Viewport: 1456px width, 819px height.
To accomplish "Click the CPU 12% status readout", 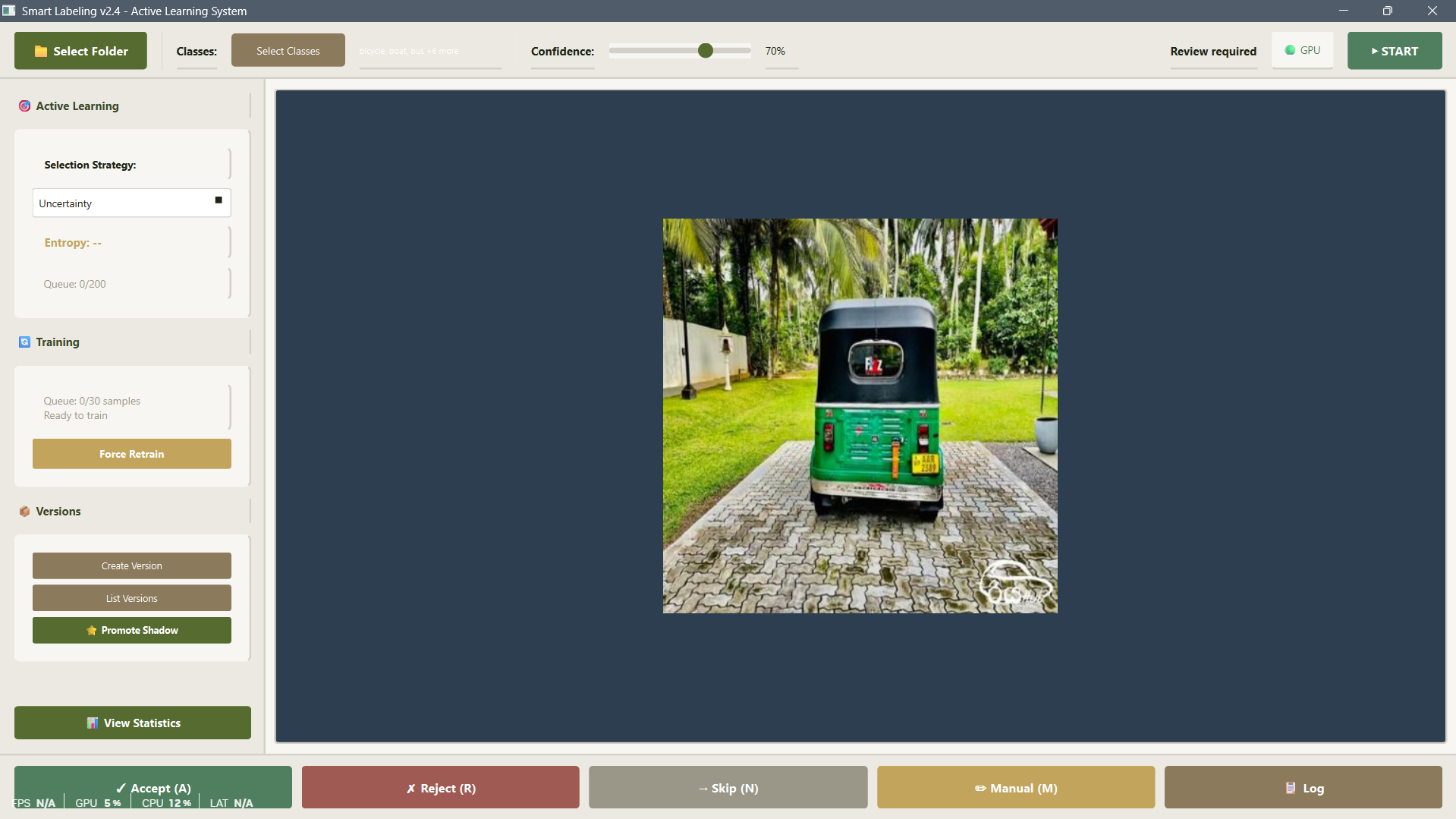I will 166,803.
